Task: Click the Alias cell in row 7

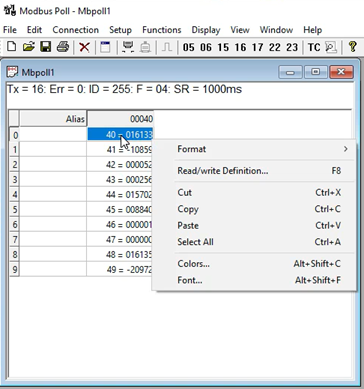Action: pyautogui.click(x=53, y=240)
